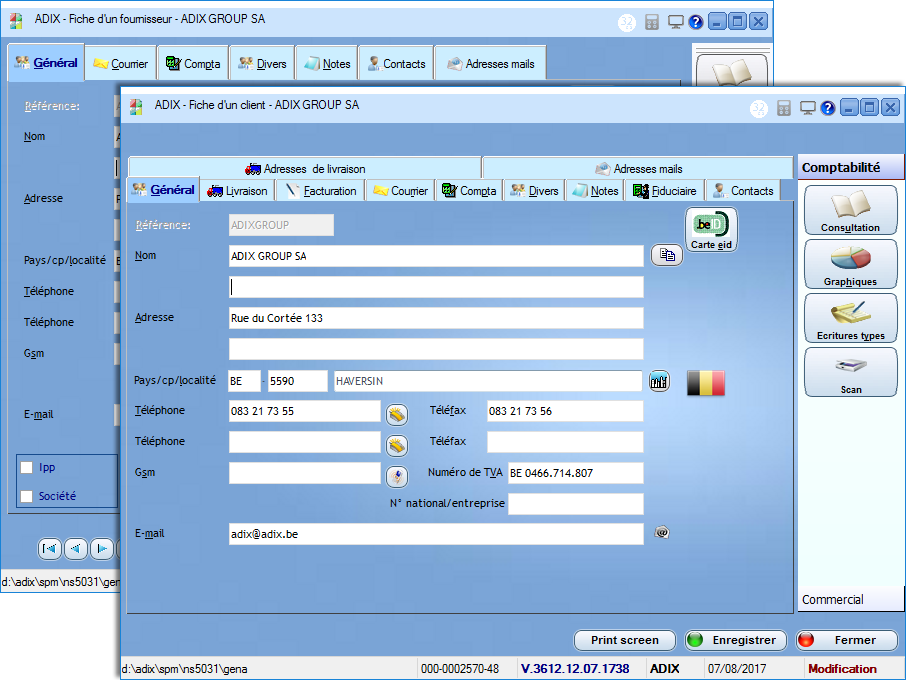Image resolution: width=906 pixels, height=680 pixels.
Task: Click the Téléfax field 083 21 73 56
Action: click(x=565, y=411)
